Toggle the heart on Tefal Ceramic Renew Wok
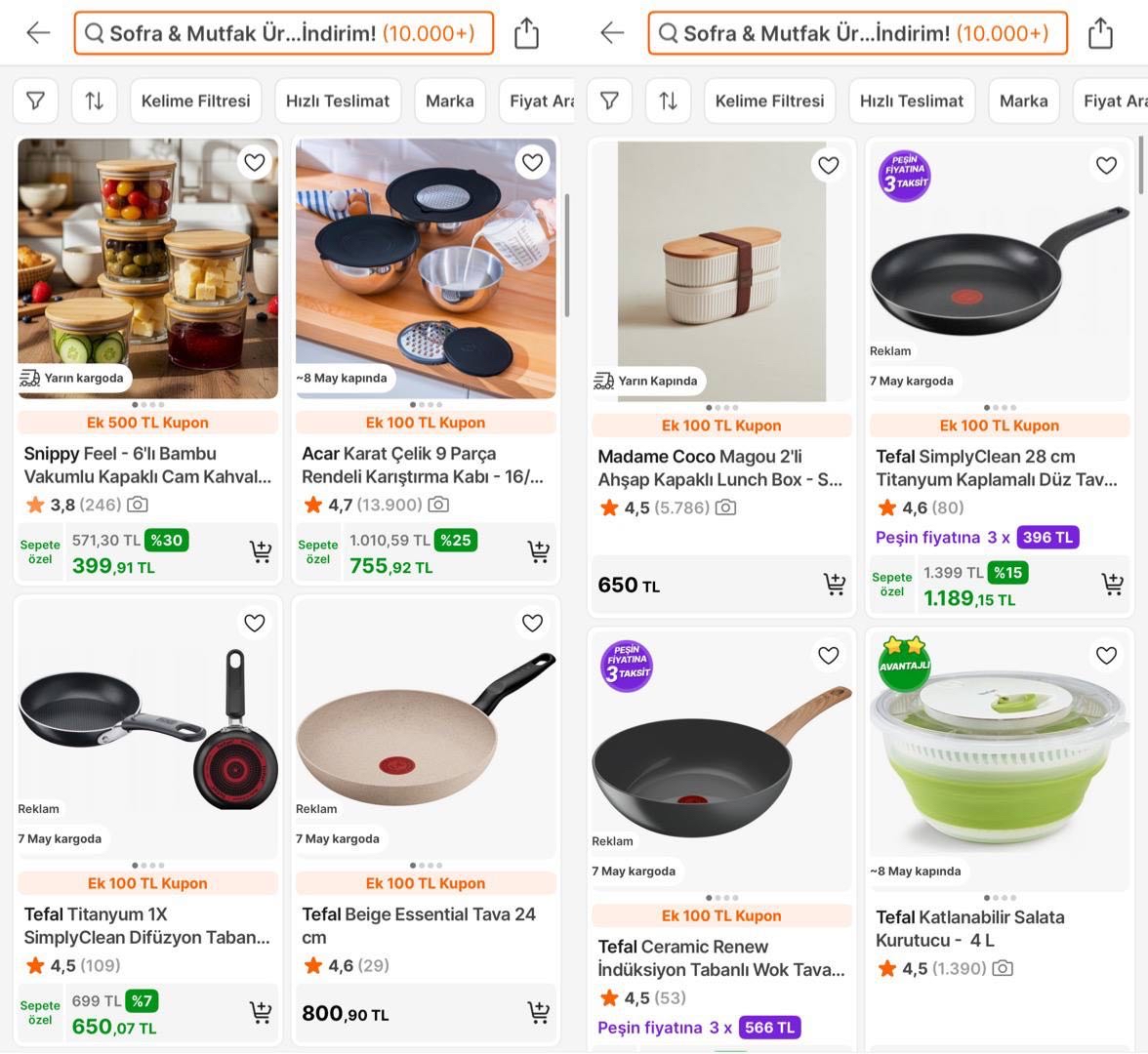Image resolution: width=1148 pixels, height=1054 pixels. pyautogui.click(x=828, y=655)
